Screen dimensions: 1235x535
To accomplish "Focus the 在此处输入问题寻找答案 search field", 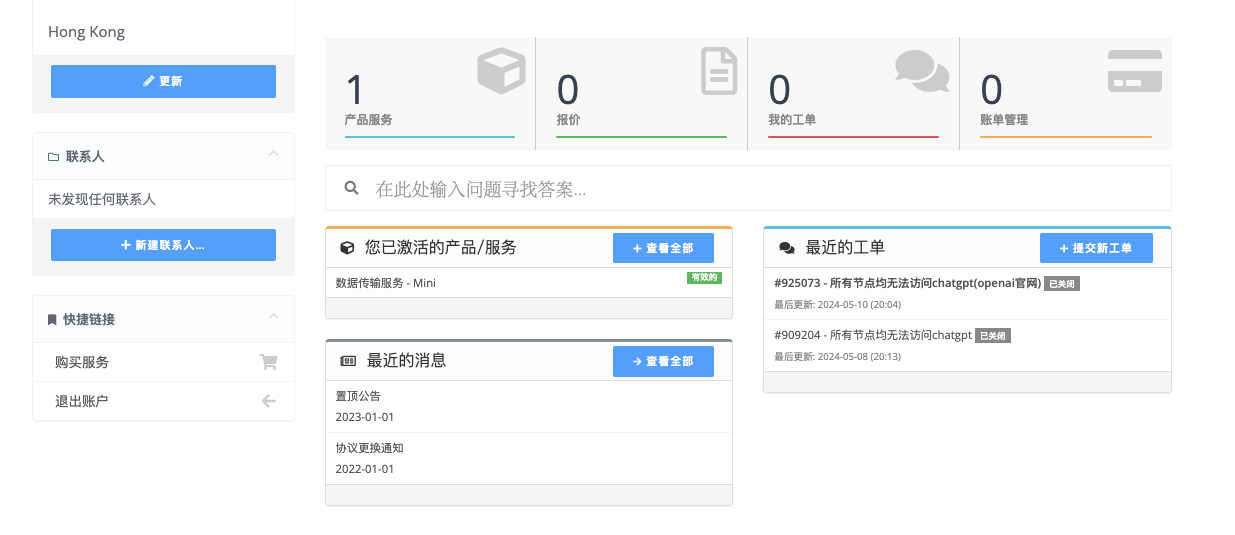I will (x=760, y=188).
